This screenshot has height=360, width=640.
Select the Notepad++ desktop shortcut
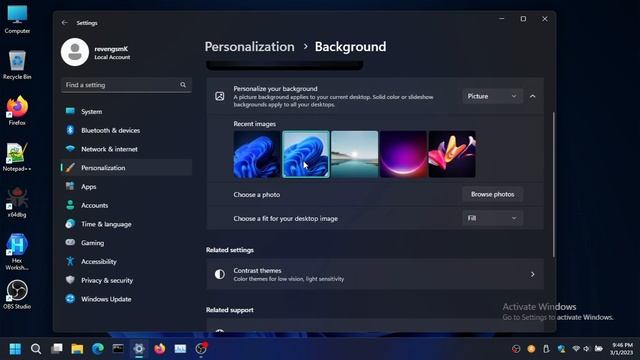click(17, 156)
